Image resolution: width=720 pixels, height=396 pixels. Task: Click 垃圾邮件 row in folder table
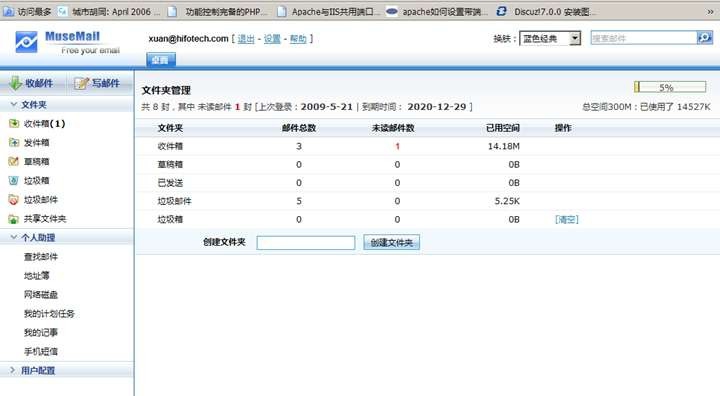(427, 201)
